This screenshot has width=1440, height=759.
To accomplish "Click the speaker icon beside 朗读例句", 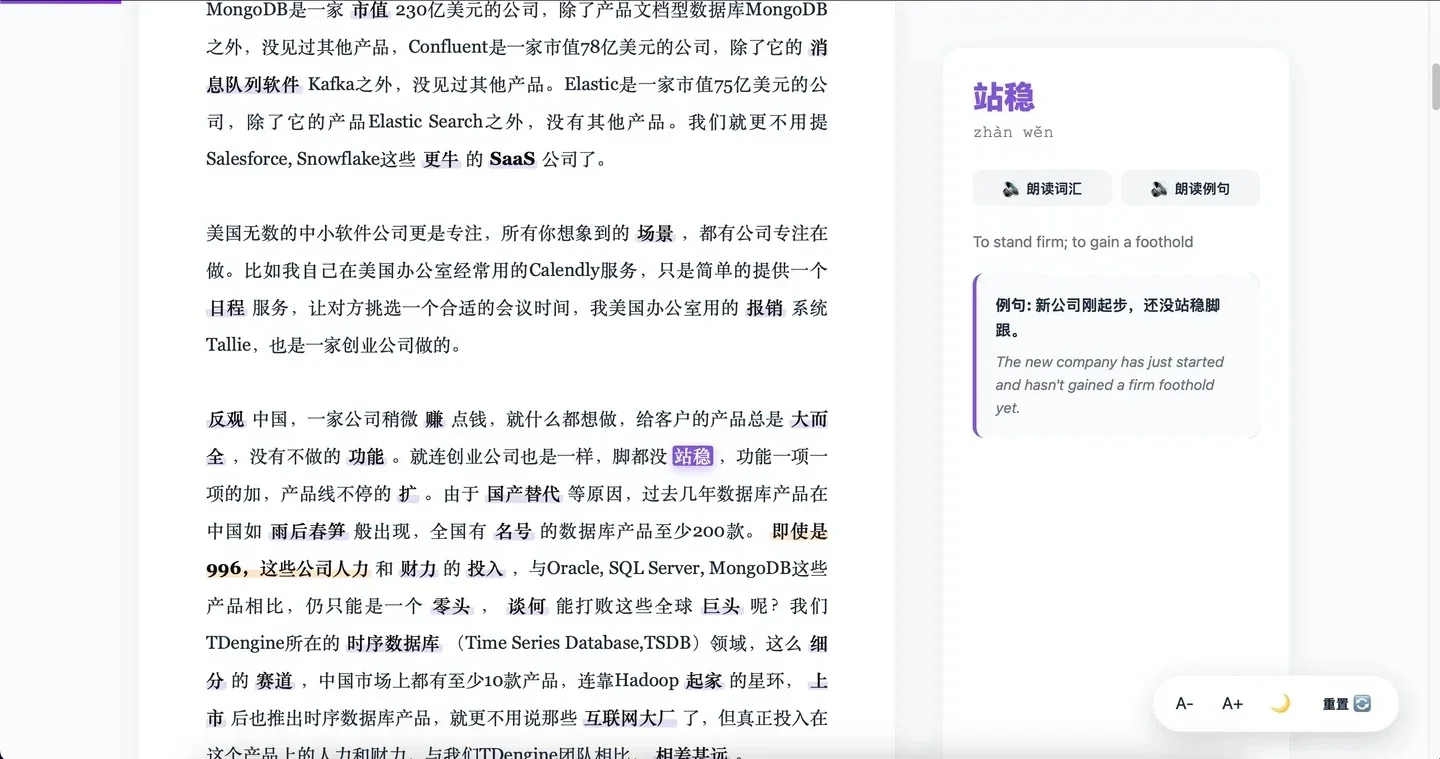I will (1159, 188).
